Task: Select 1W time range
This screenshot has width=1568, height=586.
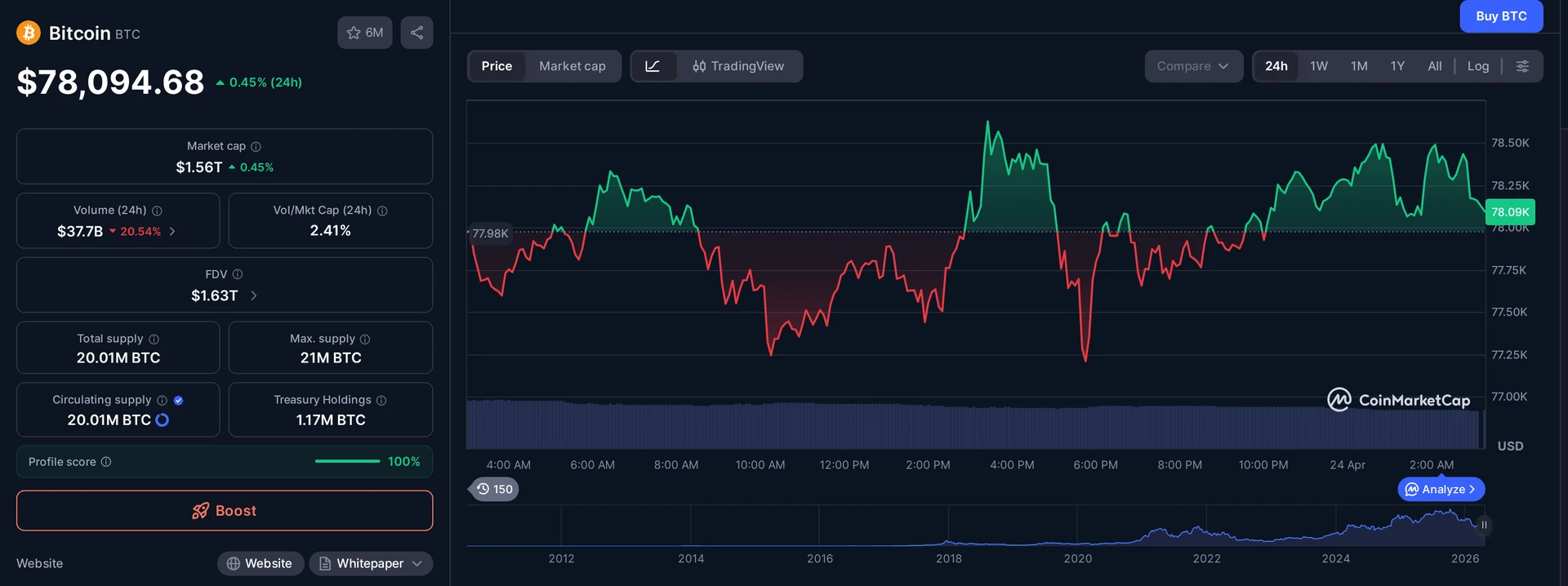Action: pyautogui.click(x=1319, y=66)
